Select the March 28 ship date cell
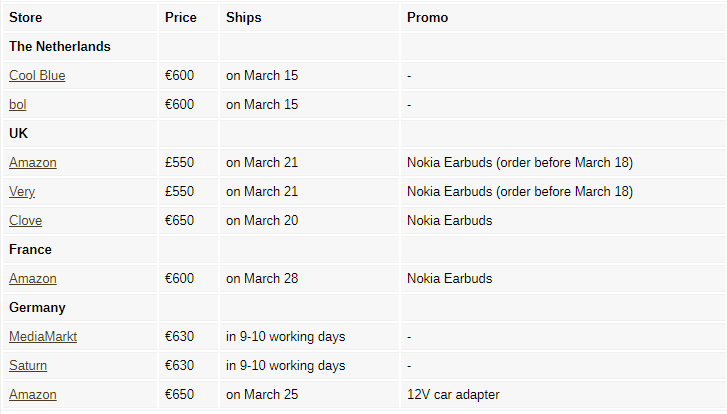The height and width of the screenshot is (414, 727). [x=262, y=278]
